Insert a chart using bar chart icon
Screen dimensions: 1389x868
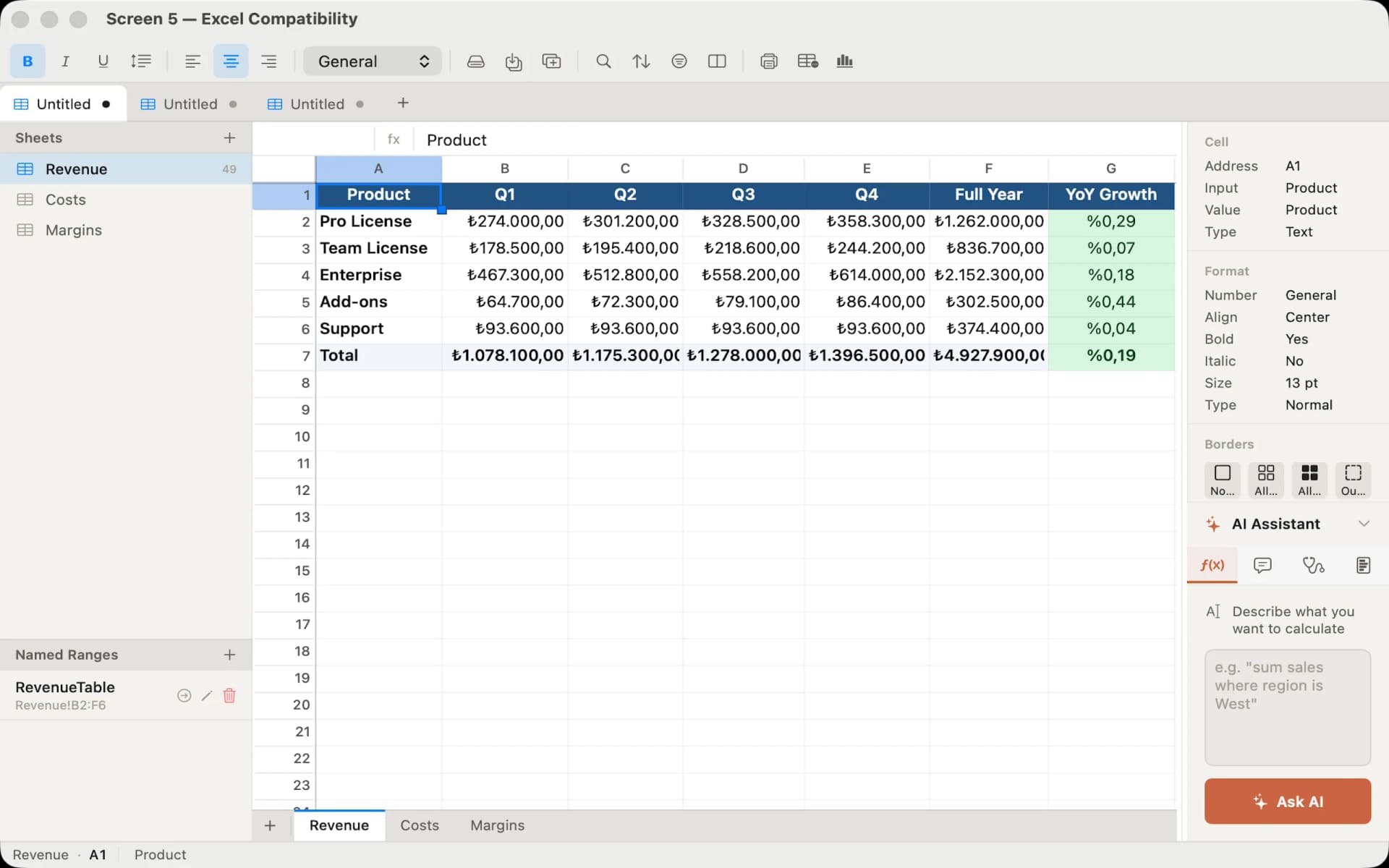[x=844, y=61]
